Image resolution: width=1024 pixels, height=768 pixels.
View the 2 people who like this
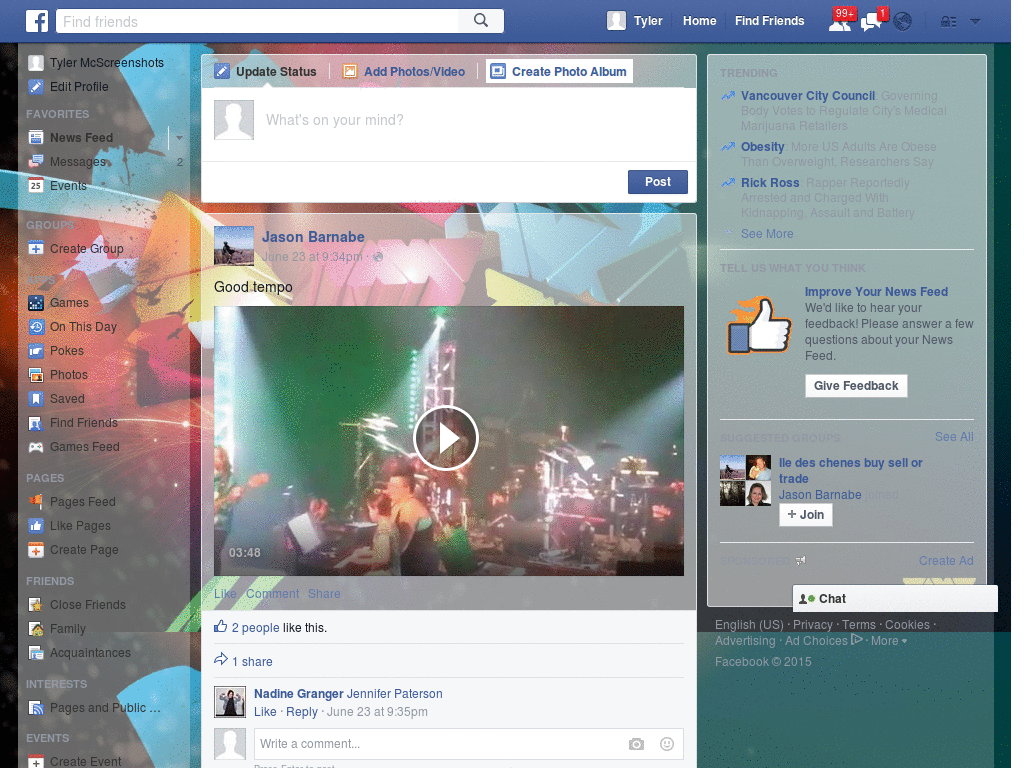[x=255, y=628]
